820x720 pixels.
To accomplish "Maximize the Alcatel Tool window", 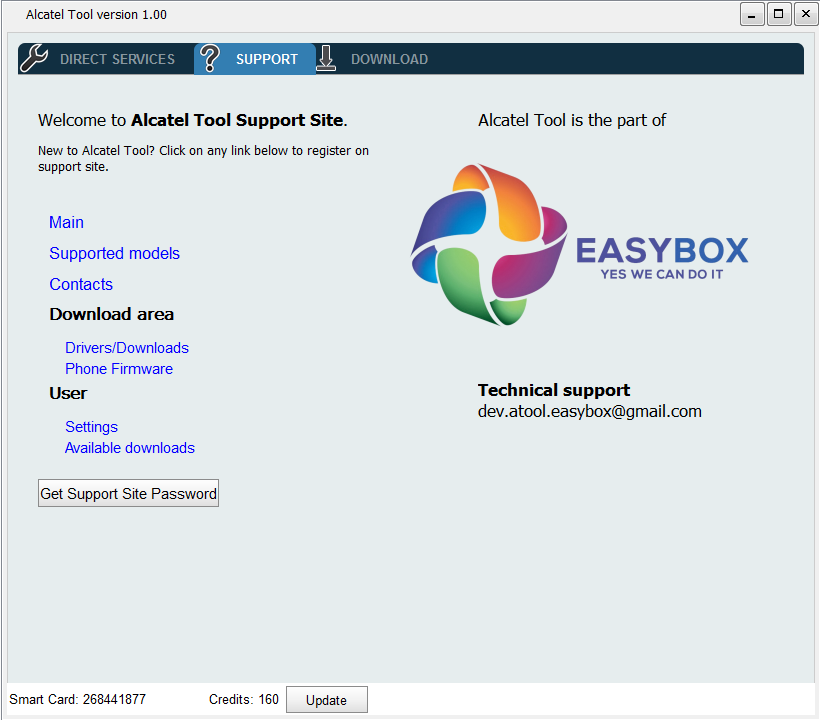I will pos(779,15).
